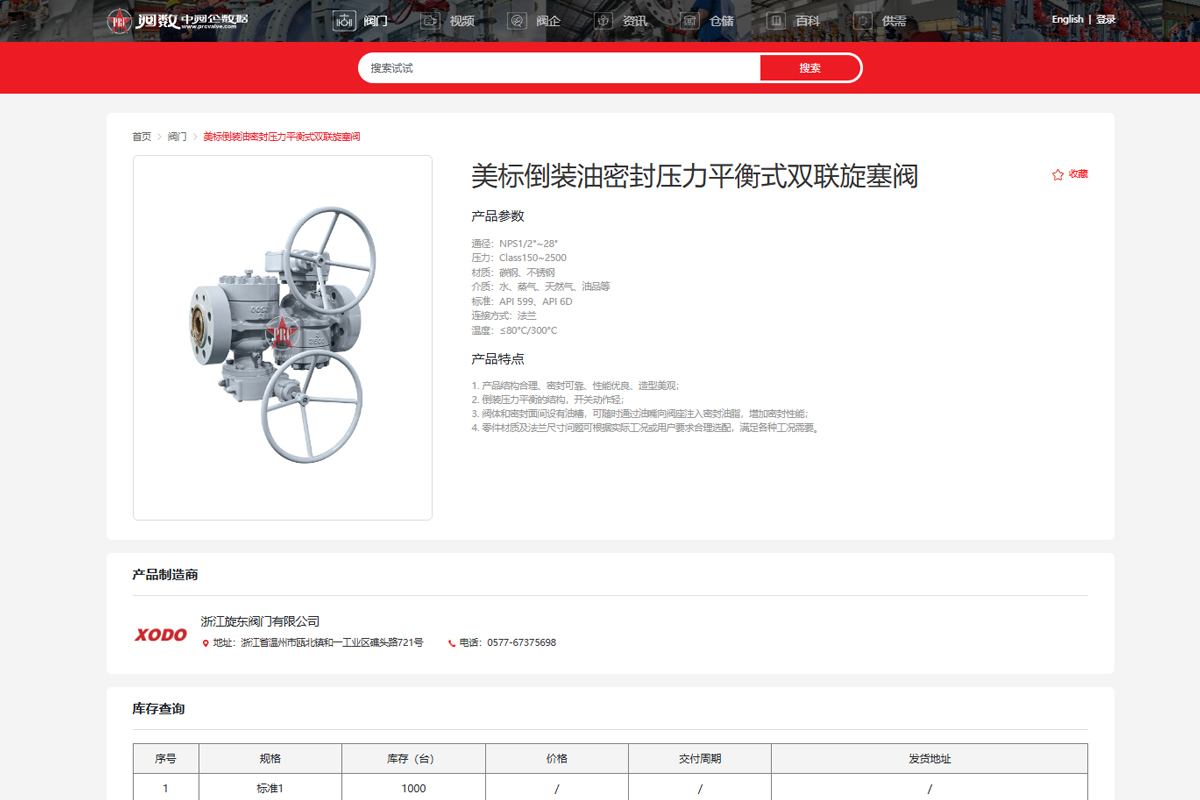The image size is (1200, 800).
Task: Select 阀门 in the breadcrumb path
Action: [x=177, y=136]
